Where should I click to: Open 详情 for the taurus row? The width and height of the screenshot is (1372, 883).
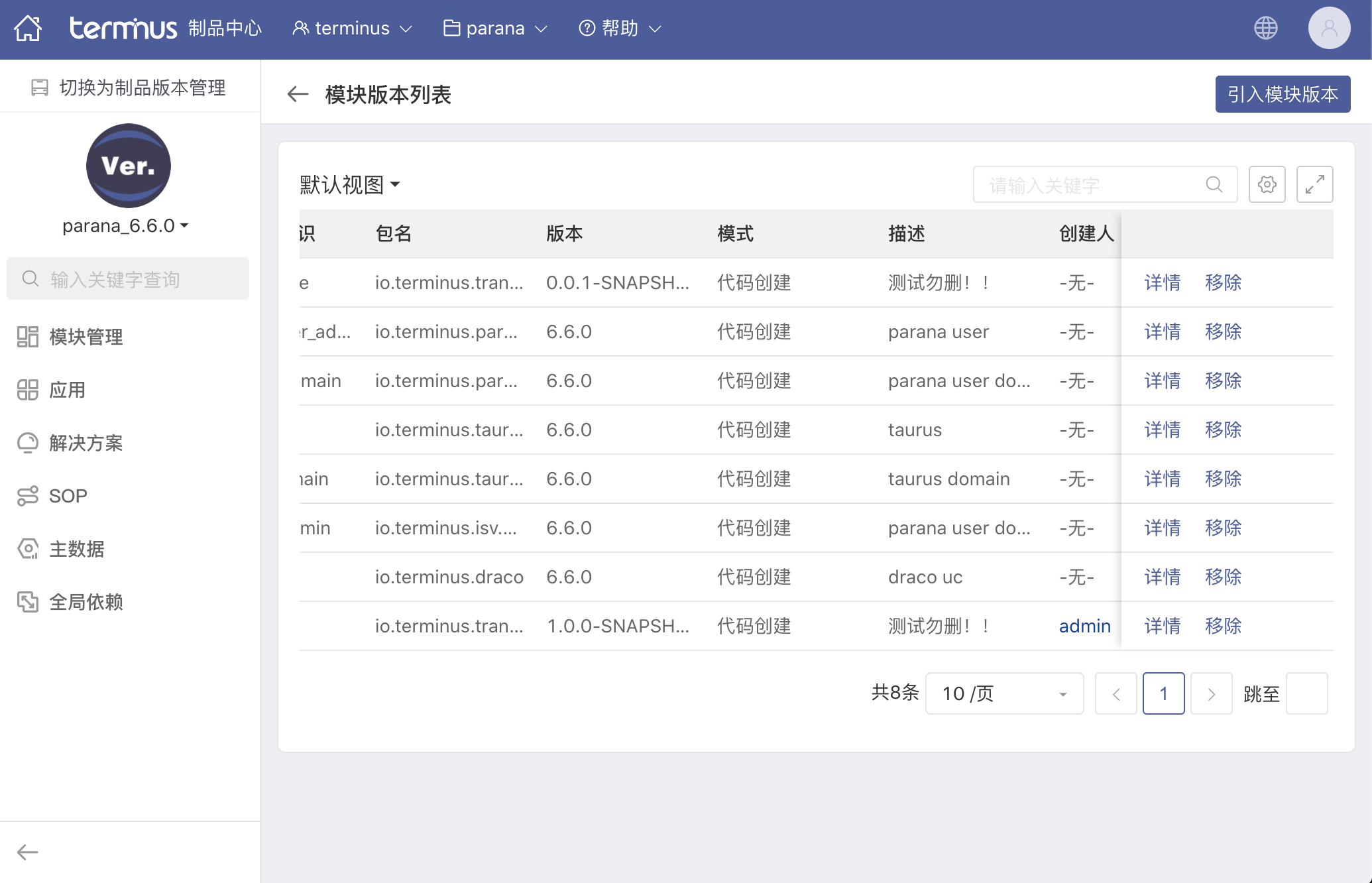click(x=1163, y=430)
